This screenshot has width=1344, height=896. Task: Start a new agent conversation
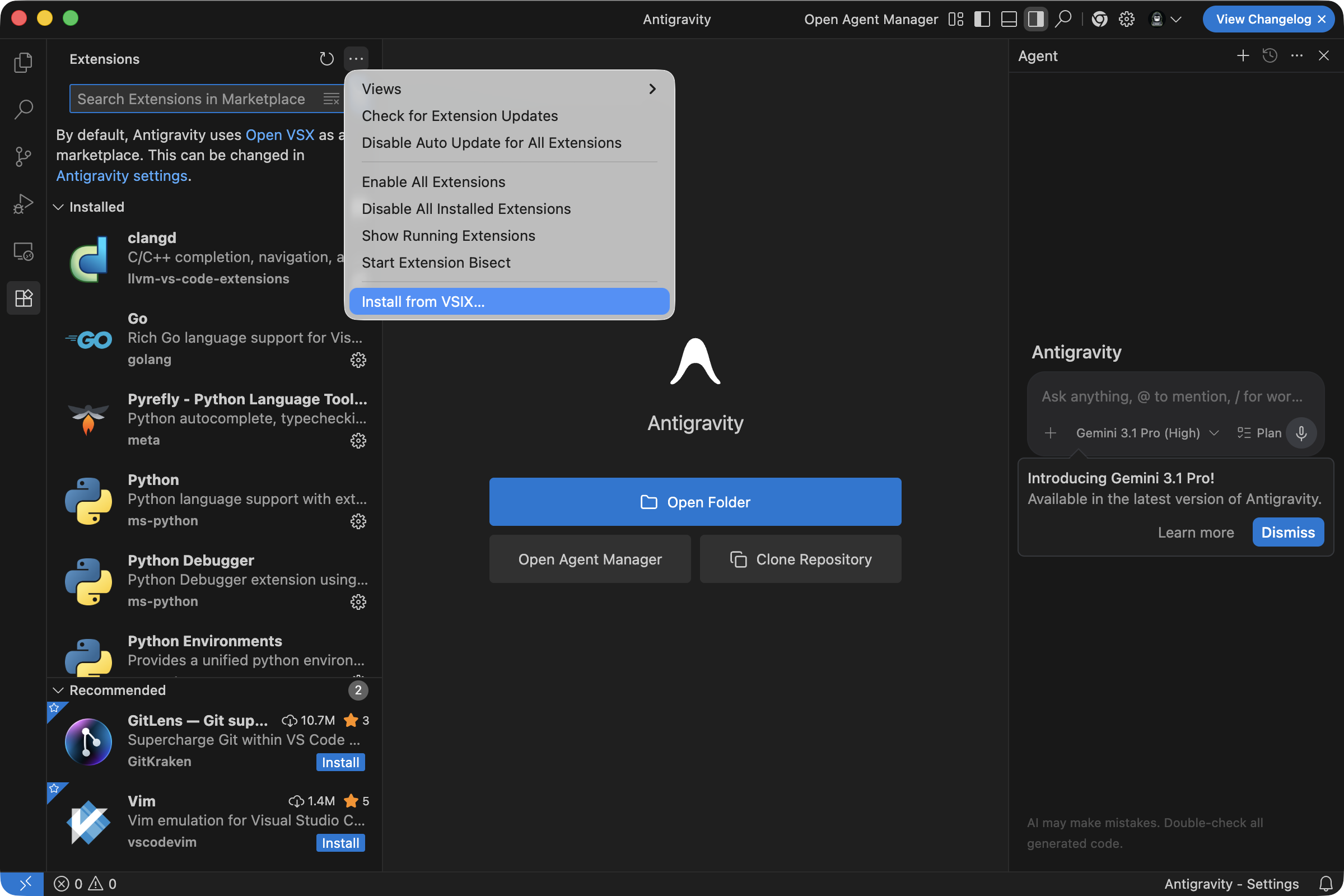coord(1243,55)
